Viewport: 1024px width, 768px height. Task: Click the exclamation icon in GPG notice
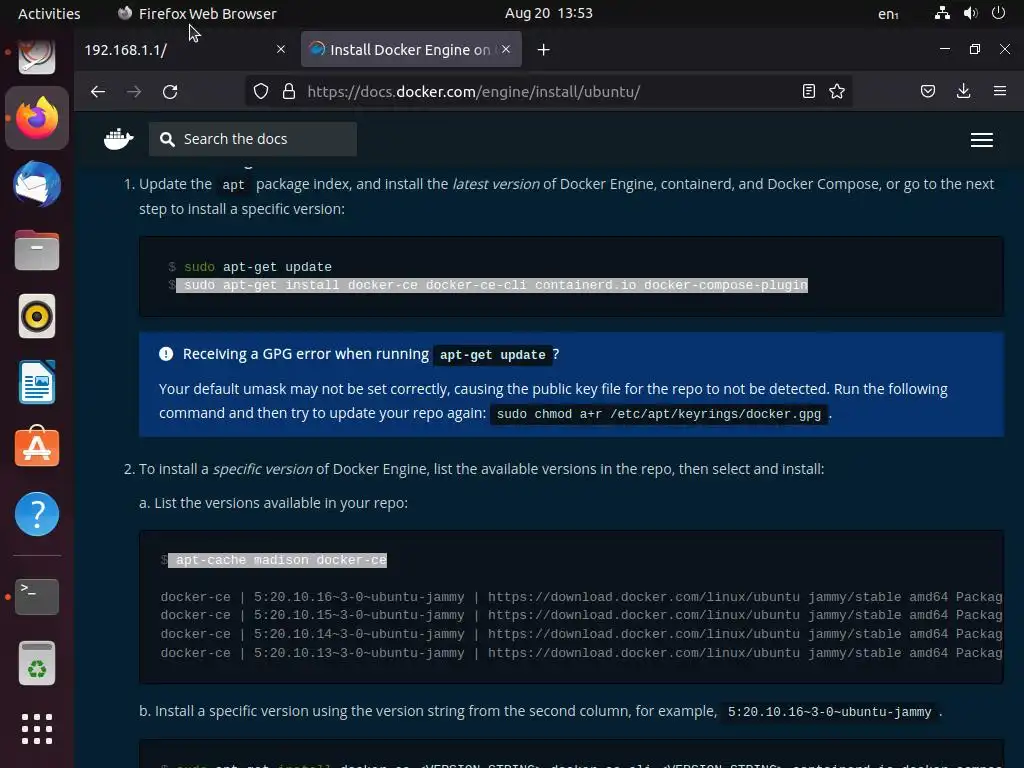[166, 354]
